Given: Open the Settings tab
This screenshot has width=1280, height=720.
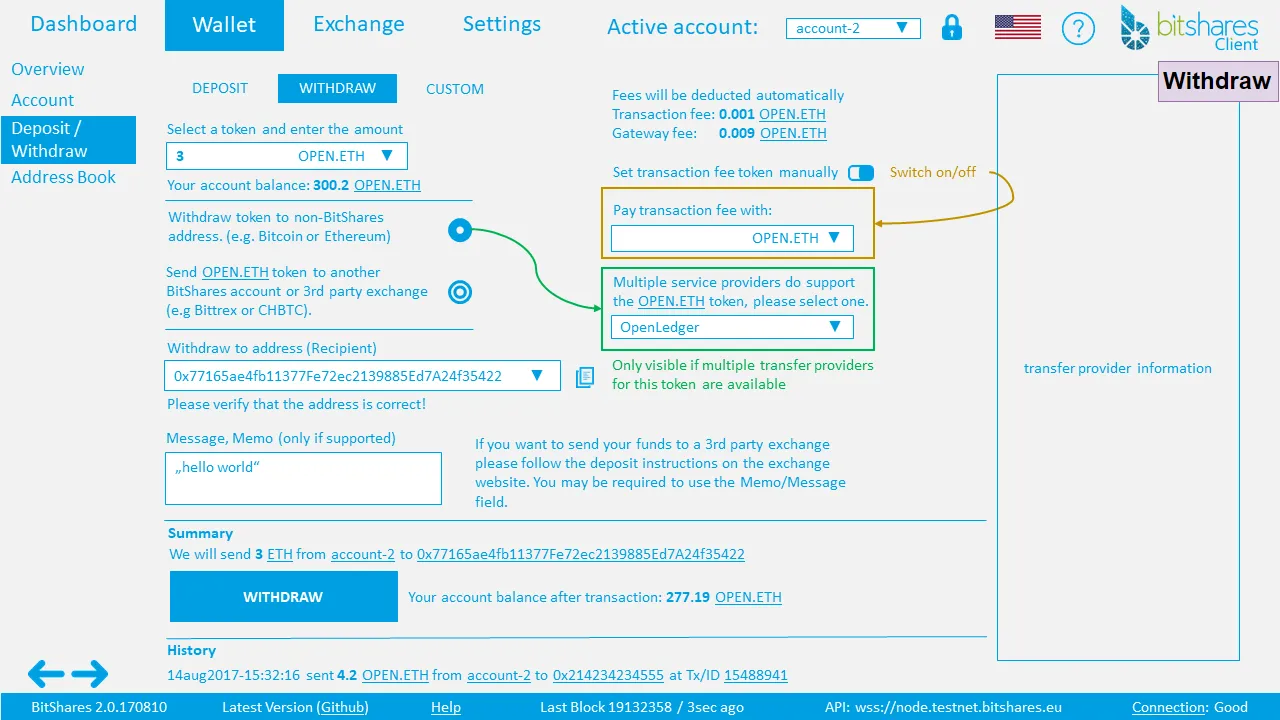Looking at the screenshot, I should (x=501, y=24).
